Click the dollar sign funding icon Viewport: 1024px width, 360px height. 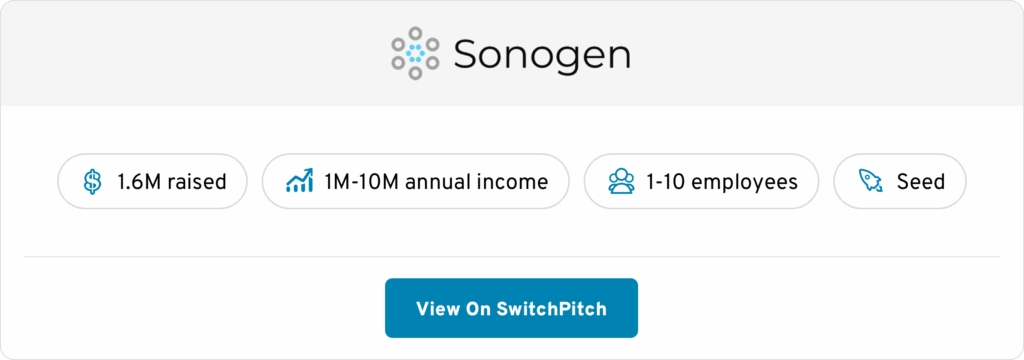pyautogui.click(x=93, y=182)
